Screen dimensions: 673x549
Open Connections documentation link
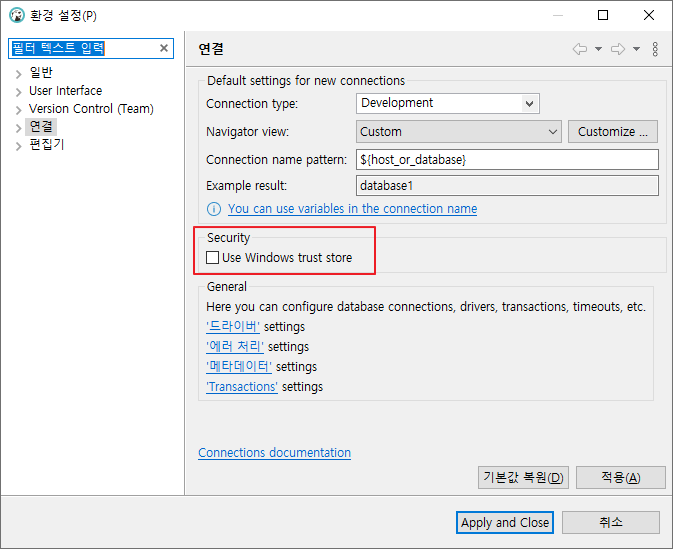click(x=274, y=453)
